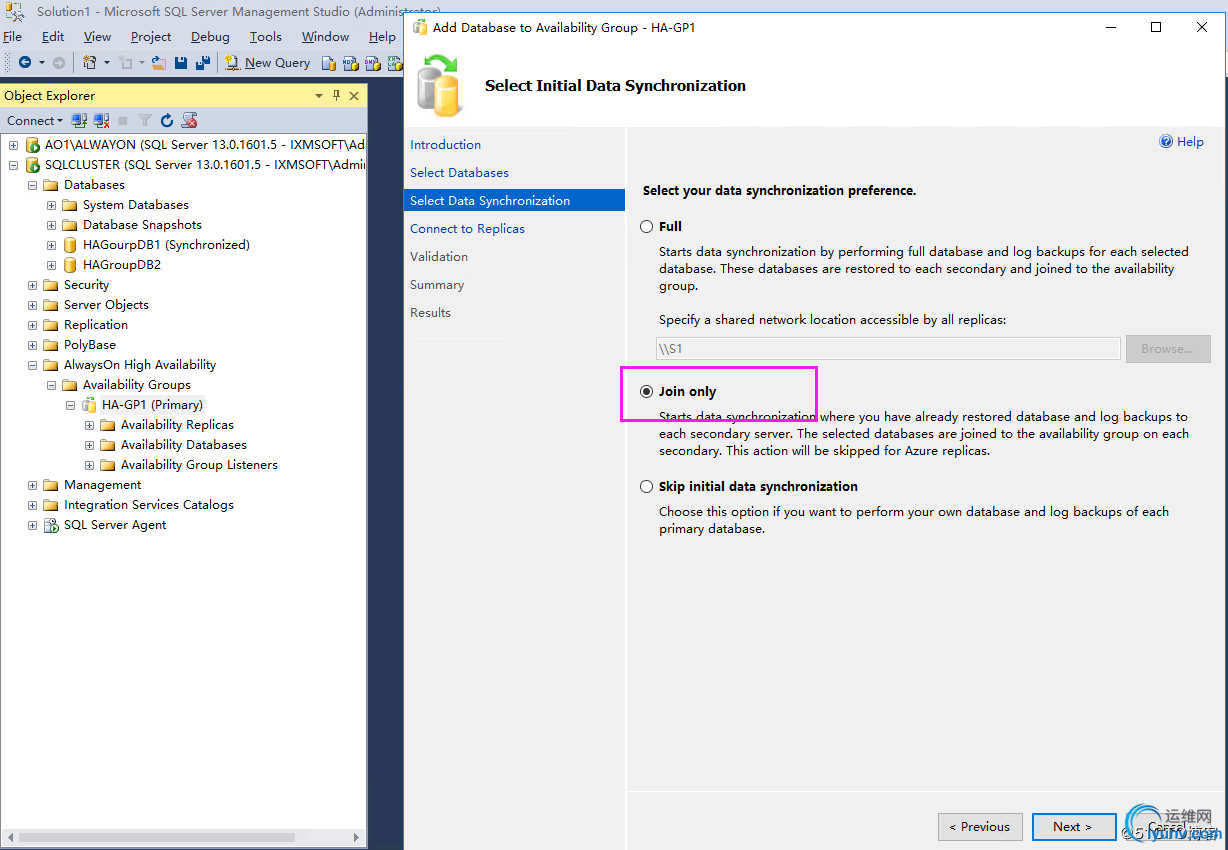This screenshot has width=1228, height=850.
Task: Click the Databases folder icon
Action: pos(51,184)
